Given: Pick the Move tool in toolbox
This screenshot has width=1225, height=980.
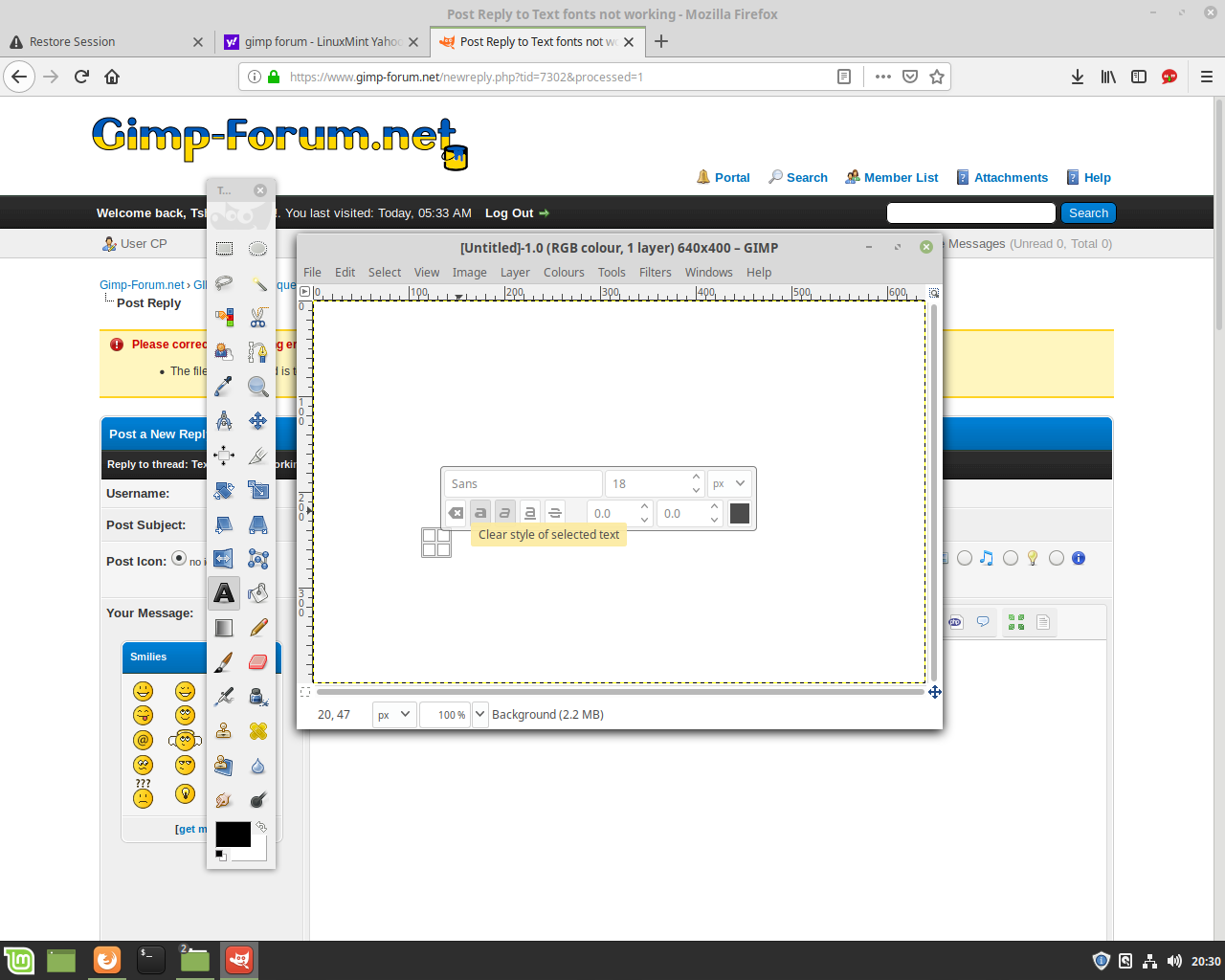Looking at the screenshot, I should 258,421.
